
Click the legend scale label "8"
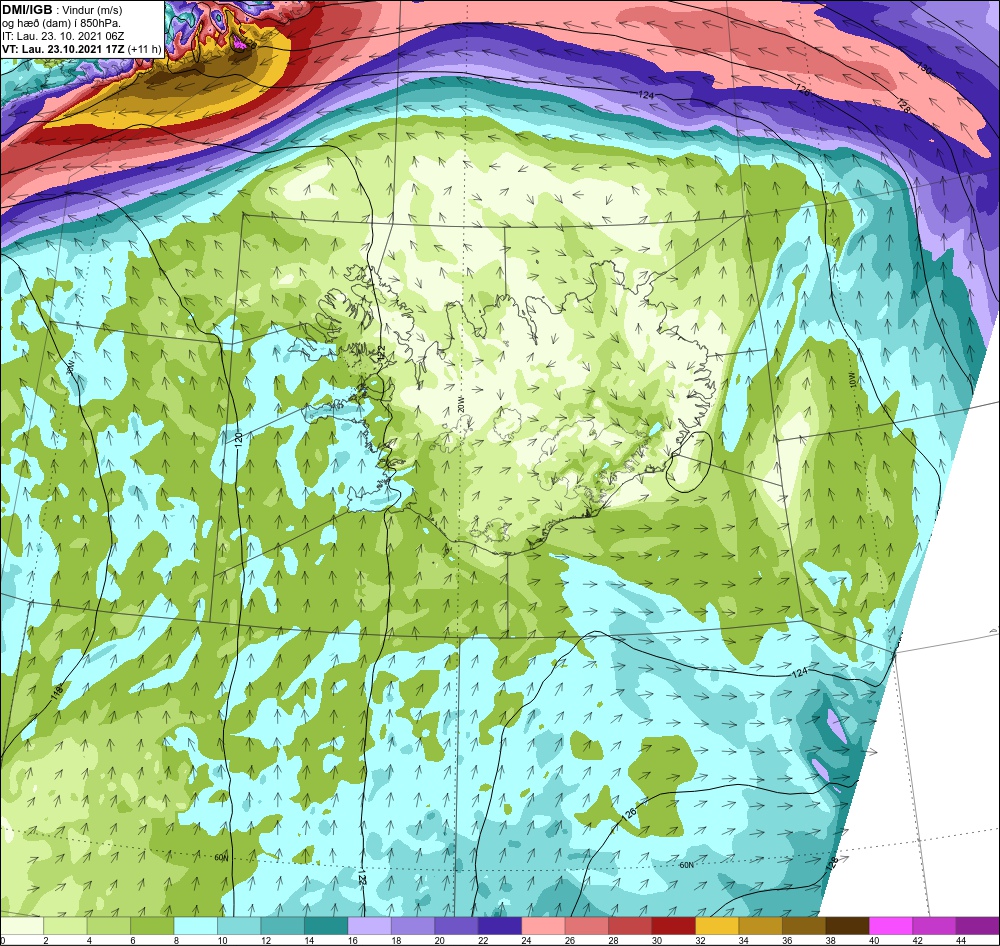(x=176, y=941)
